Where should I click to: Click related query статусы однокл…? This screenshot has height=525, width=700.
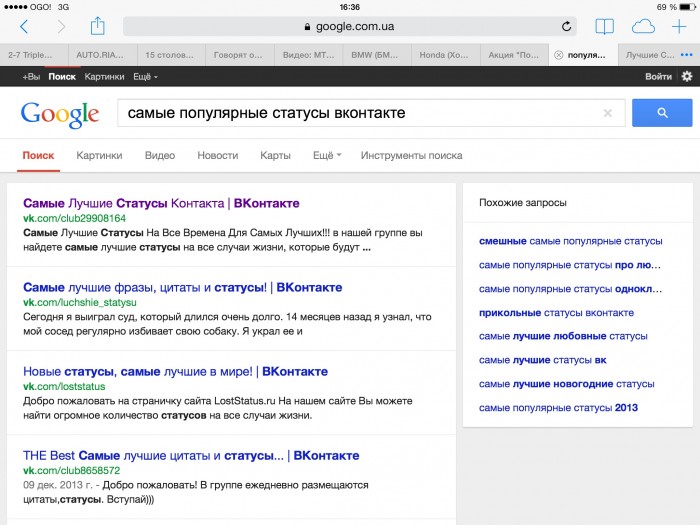[x=570, y=289]
